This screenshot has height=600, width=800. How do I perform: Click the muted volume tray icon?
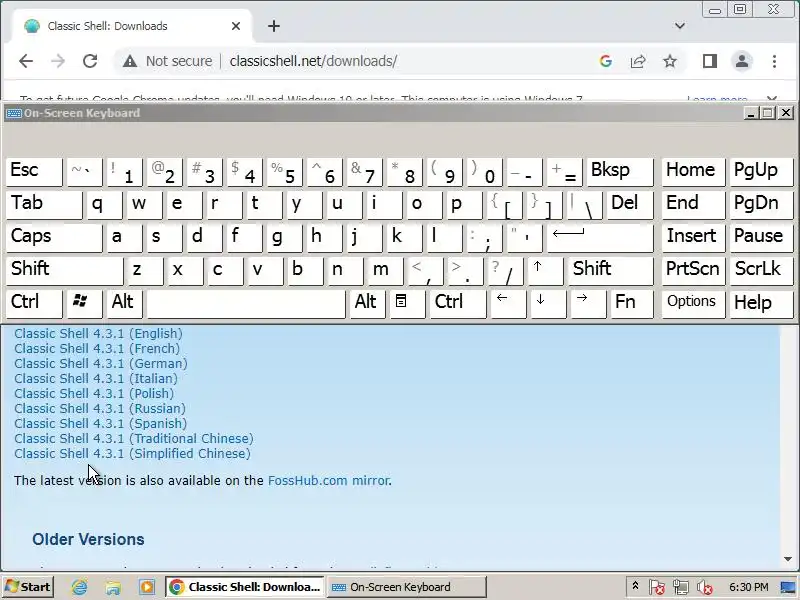click(x=705, y=588)
